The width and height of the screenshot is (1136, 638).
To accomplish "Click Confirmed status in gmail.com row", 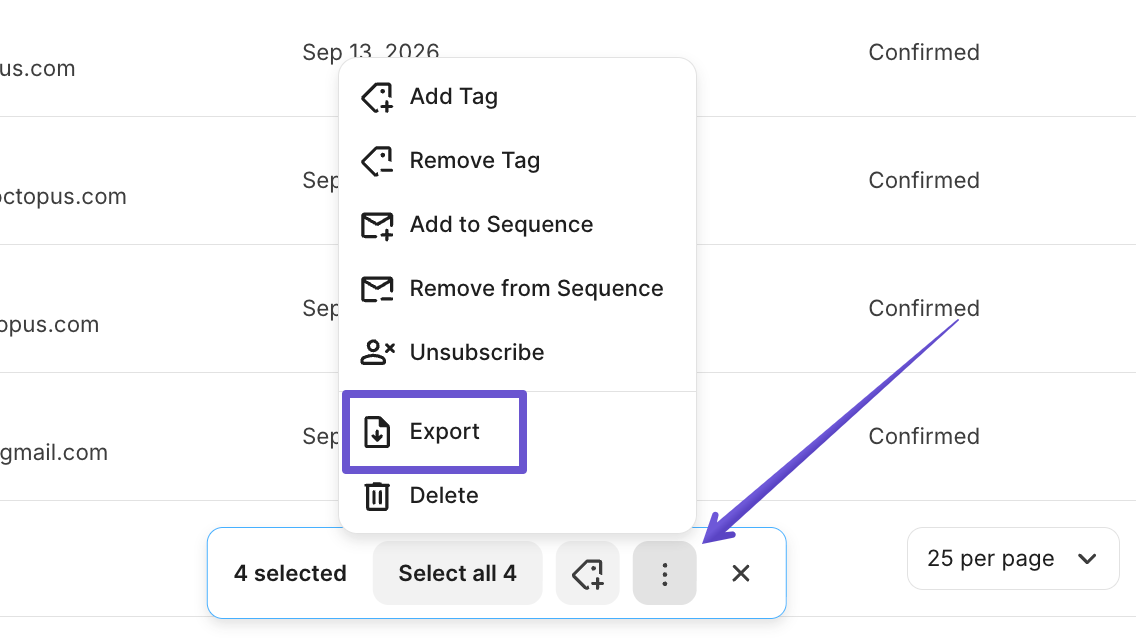I will [x=924, y=436].
